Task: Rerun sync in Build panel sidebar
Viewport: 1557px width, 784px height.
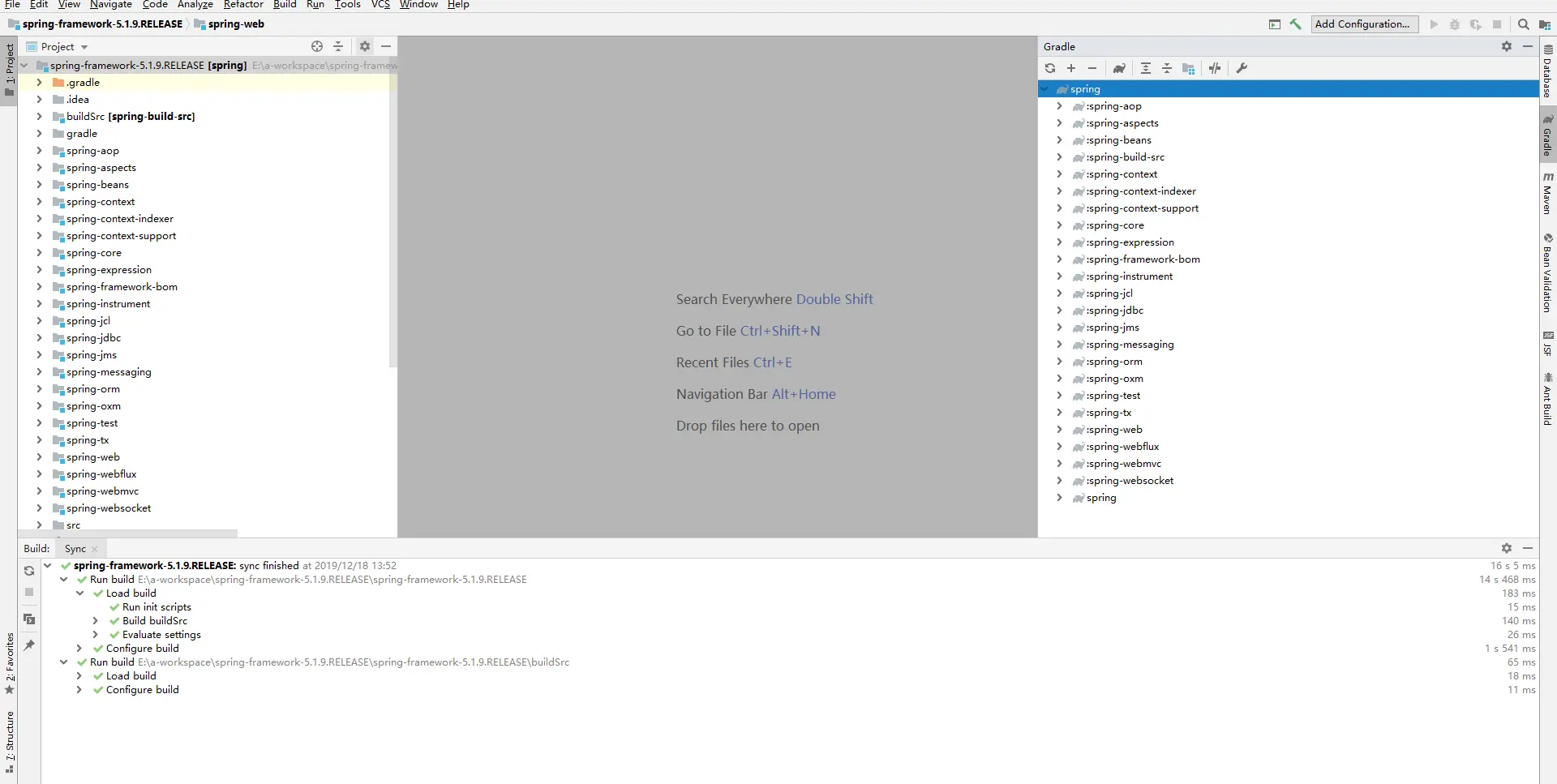Action: 29,571
